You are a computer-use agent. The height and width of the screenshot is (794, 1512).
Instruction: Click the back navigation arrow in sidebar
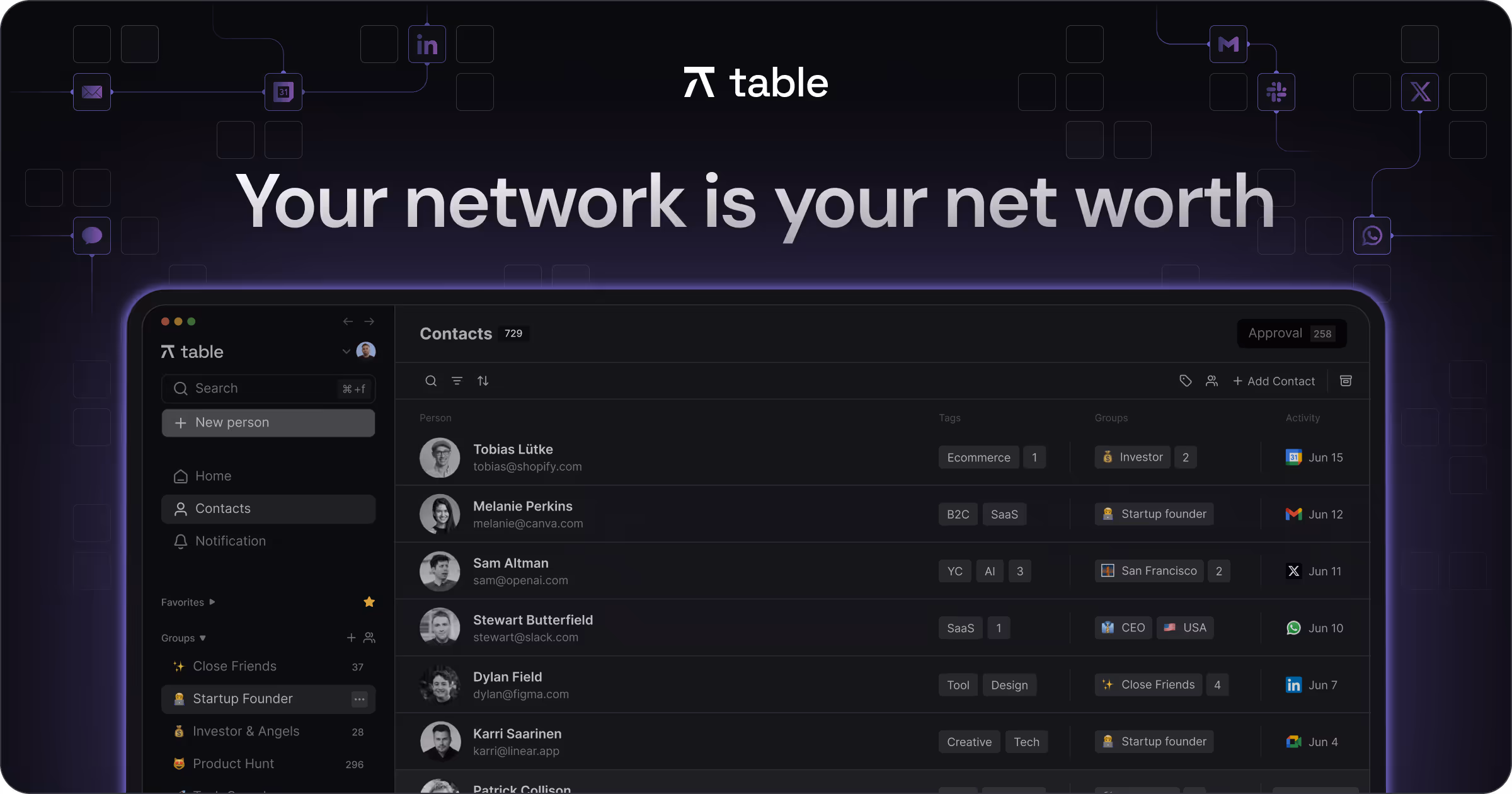click(x=348, y=321)
